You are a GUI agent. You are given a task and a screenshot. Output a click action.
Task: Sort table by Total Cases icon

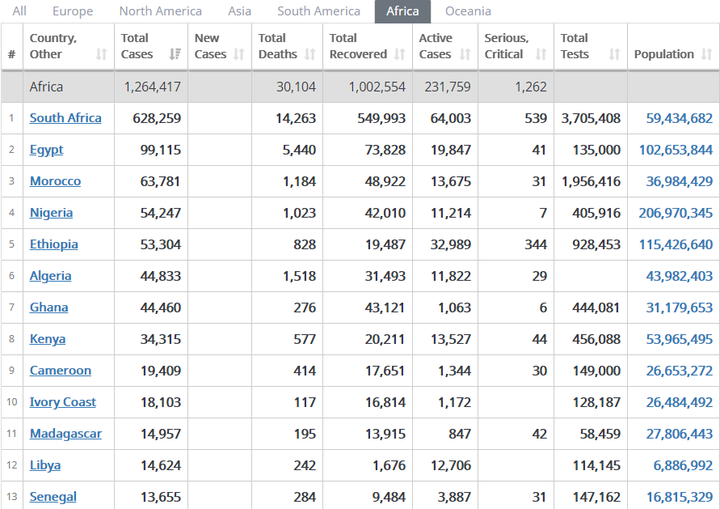[x=175, y=55]
